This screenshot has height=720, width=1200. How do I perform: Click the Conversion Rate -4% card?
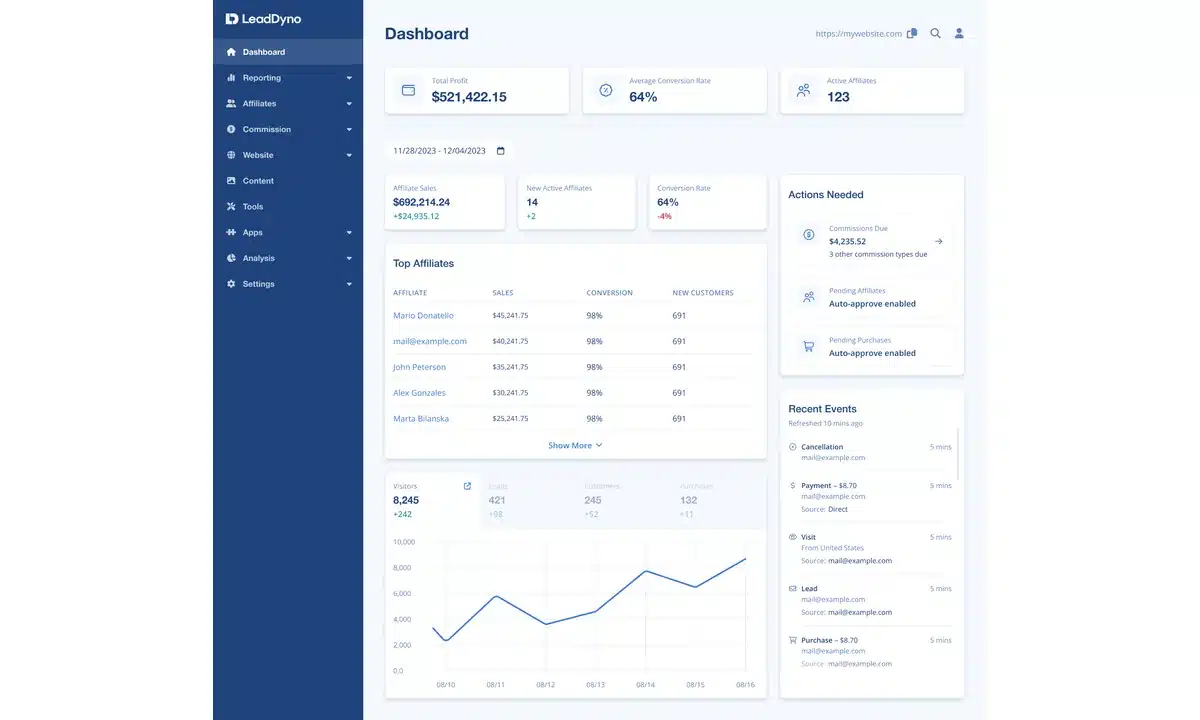708,202
